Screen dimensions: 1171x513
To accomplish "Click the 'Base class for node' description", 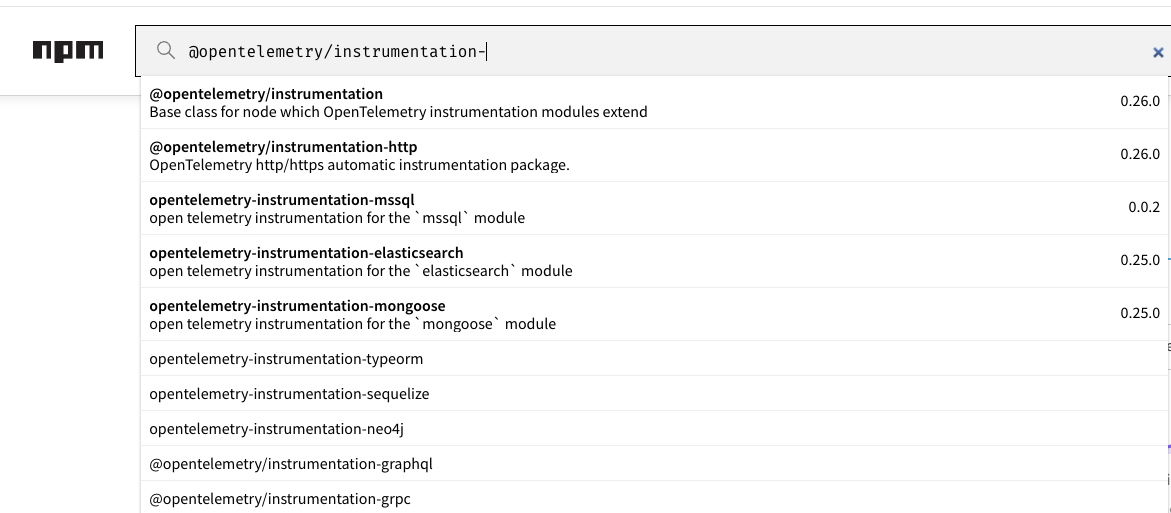I will 398,112.
